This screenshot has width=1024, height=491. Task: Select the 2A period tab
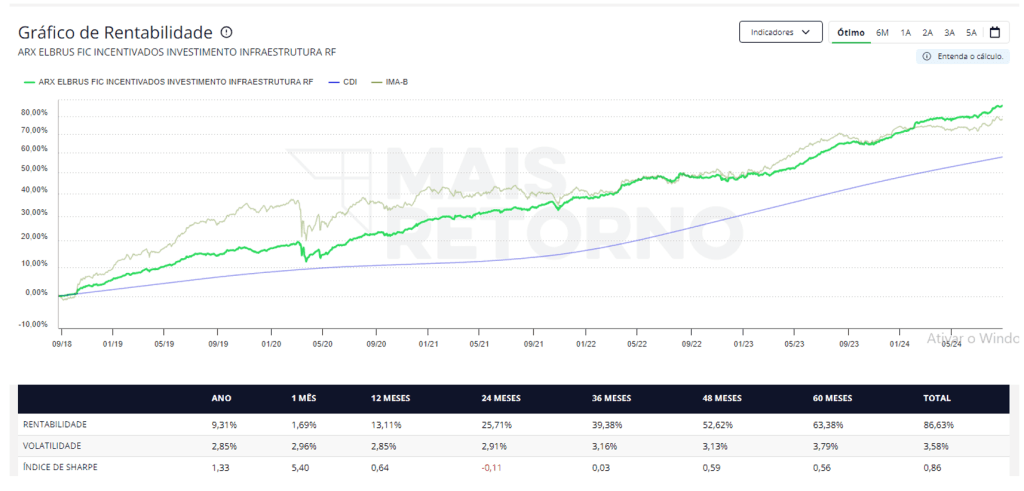coord(927,33)
